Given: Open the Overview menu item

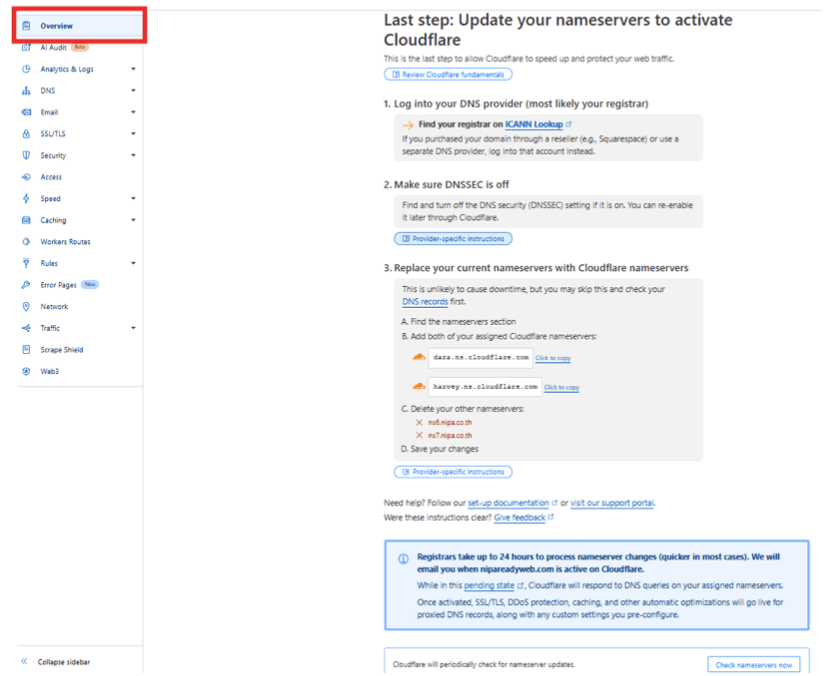Looking at the screenshot, I should (x=80, y=26).
